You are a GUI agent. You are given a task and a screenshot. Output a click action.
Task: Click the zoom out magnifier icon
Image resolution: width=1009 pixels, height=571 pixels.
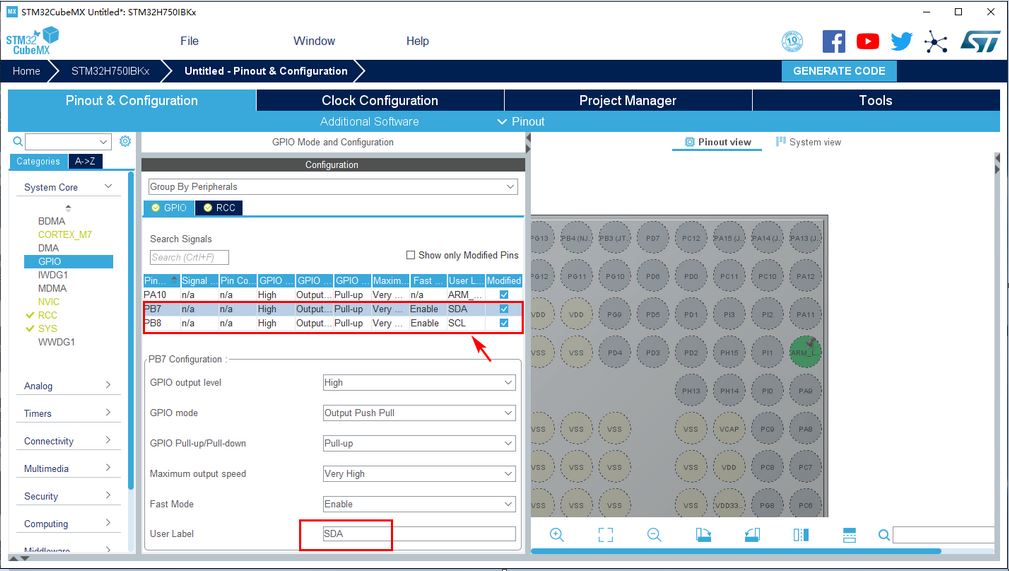[654, 535]
